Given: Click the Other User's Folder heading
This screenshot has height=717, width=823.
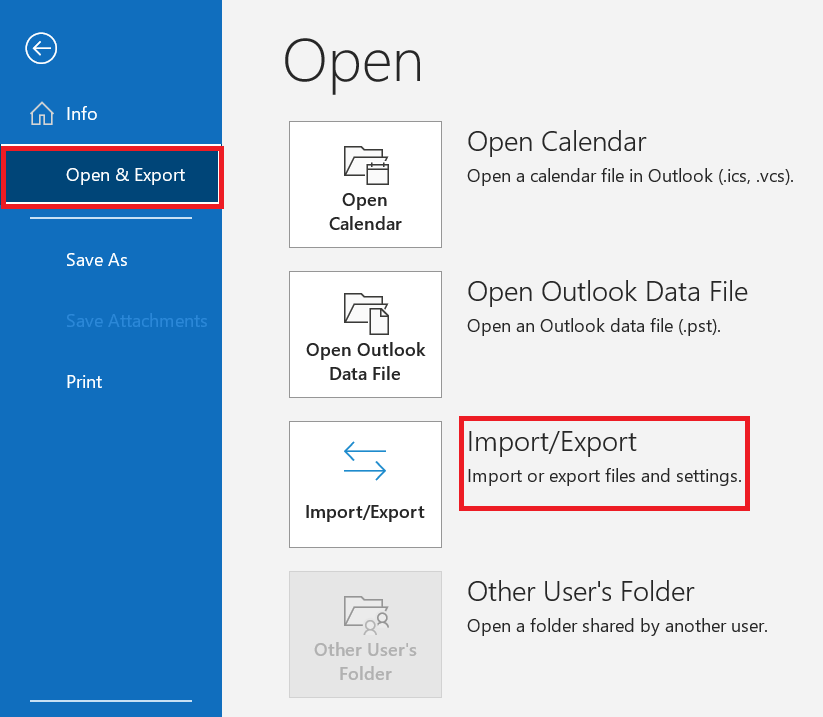Looking at the screenshot, I should (581, 592).
